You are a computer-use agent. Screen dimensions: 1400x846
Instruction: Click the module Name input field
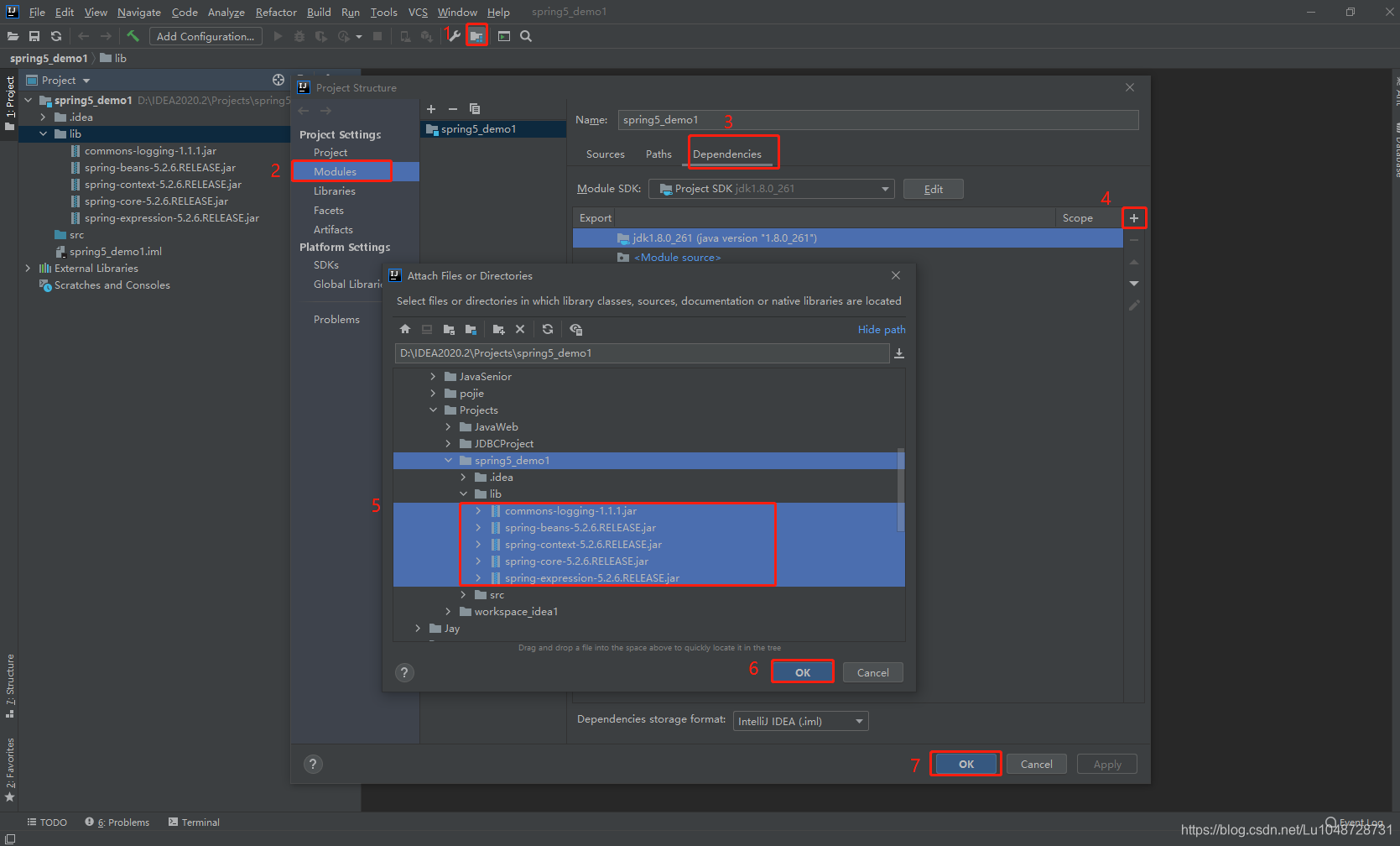click(878, 120)
